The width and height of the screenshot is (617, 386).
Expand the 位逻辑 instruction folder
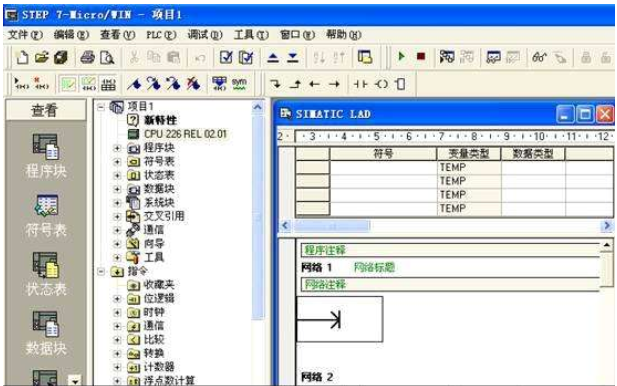(x=117, y=299)
